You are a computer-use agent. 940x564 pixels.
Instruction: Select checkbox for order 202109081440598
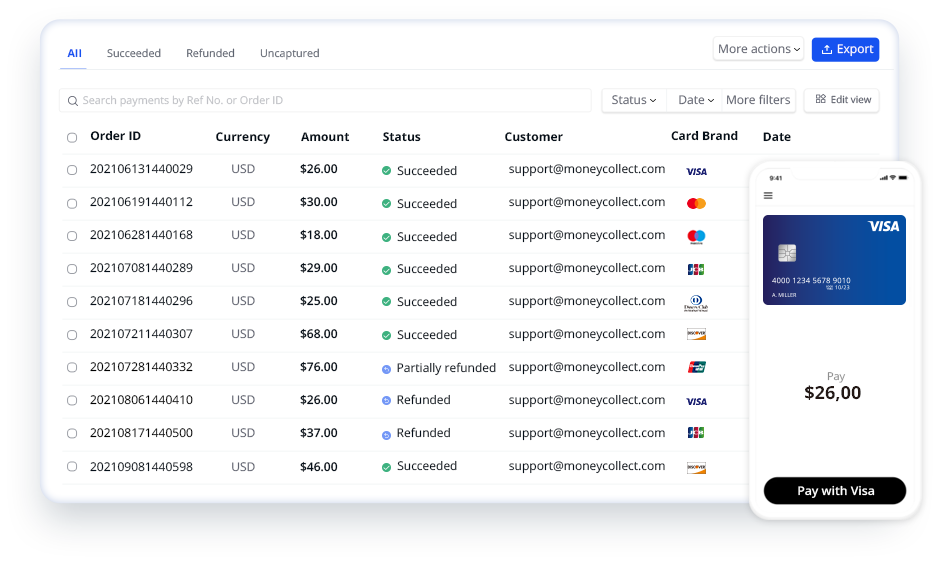pyautogui.click(x=72, y=466)
